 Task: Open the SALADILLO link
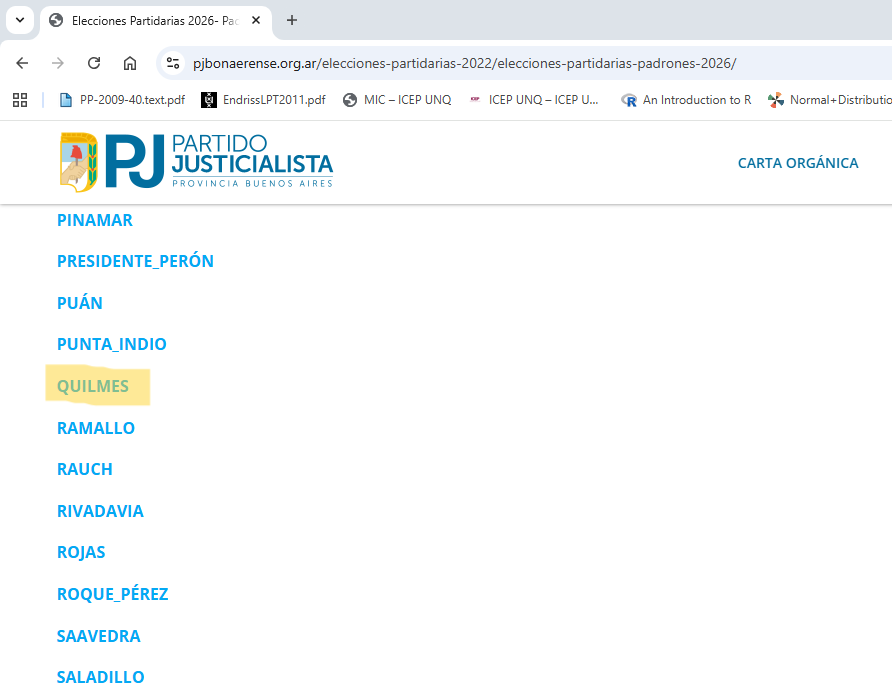click(100, 677)
